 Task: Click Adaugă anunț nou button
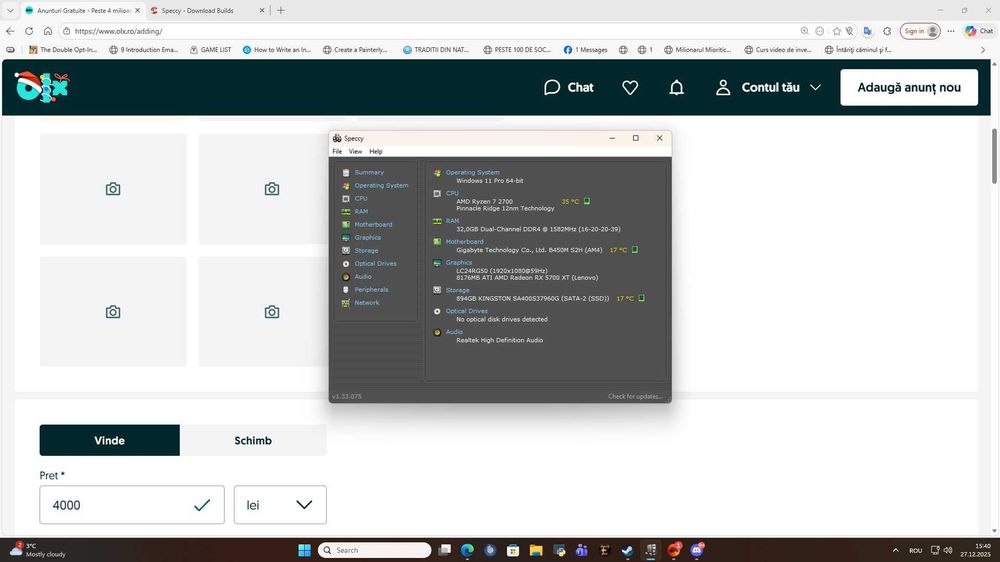pyautogui.click(x=909, y=87)
